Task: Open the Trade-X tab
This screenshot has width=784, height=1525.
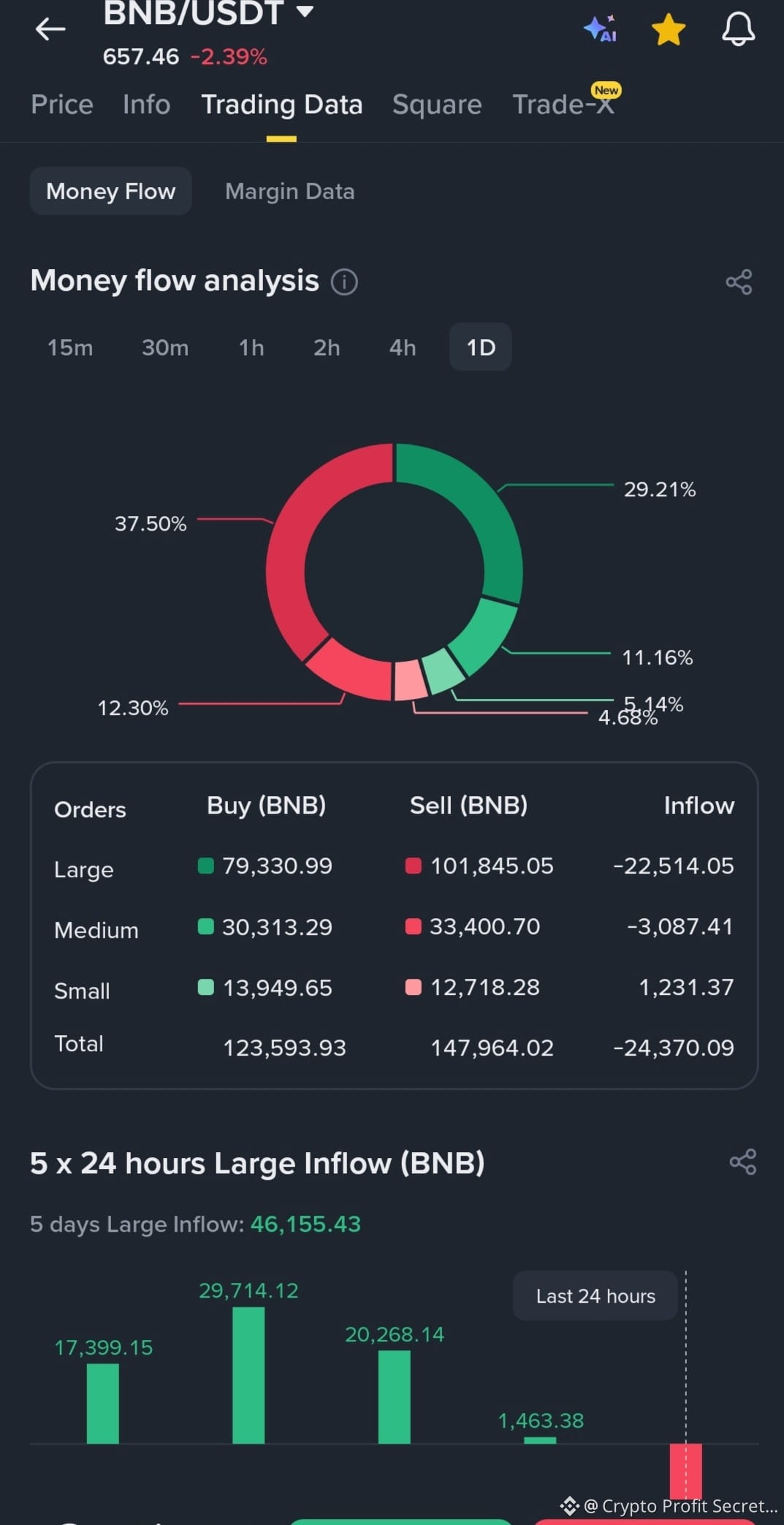Action: (x=563, y=105)
